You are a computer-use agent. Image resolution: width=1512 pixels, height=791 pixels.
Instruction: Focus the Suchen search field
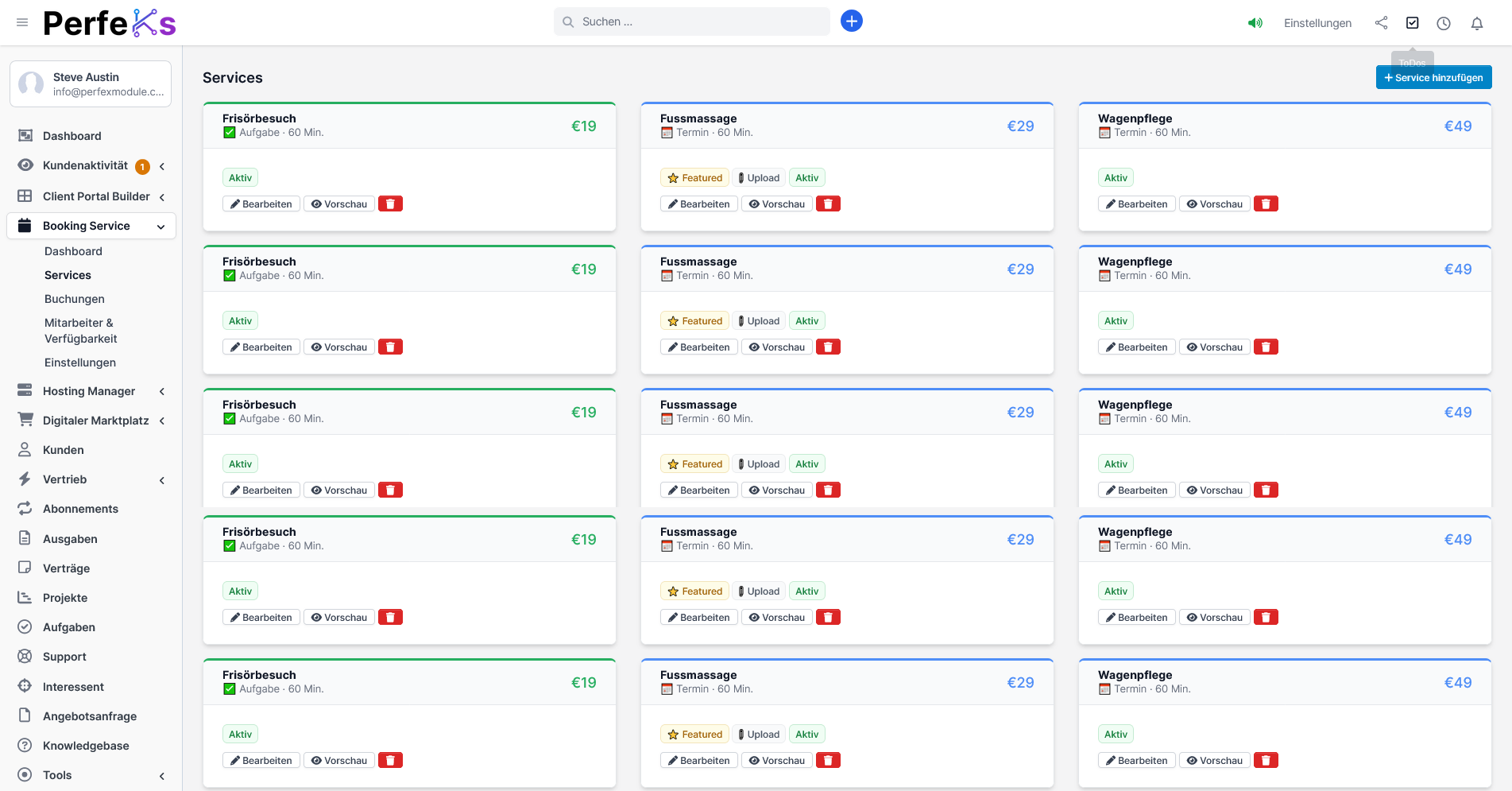[x=699, y=22]
